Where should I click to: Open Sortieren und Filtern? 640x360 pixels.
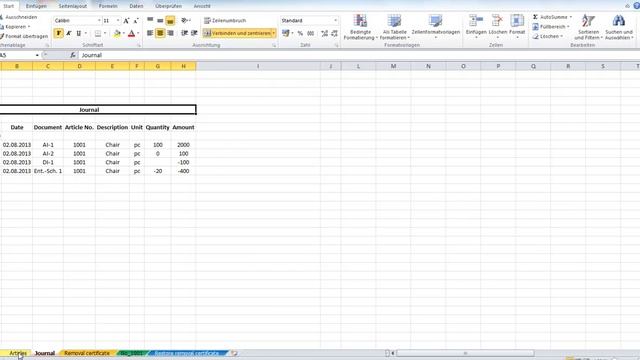pyautogui.click(x=588, y=27)
